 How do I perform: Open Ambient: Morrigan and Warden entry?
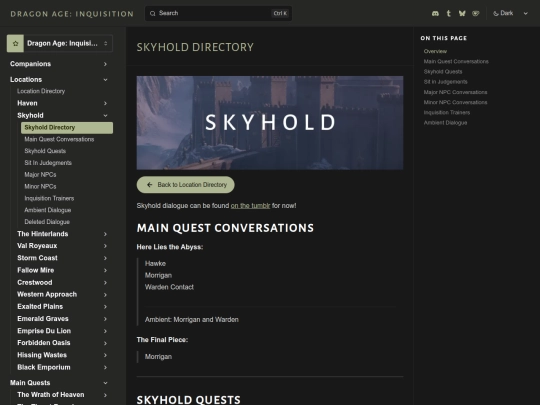click(191, 320)
